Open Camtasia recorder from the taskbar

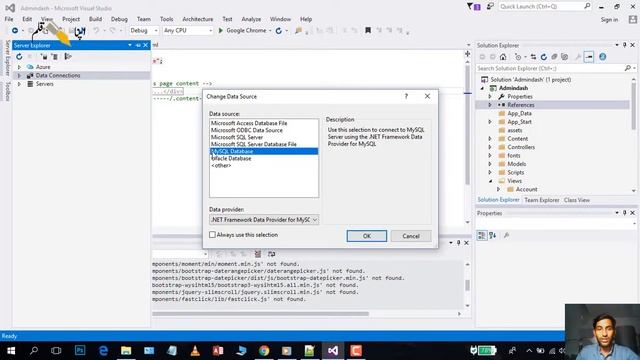[x=356, y=351]
